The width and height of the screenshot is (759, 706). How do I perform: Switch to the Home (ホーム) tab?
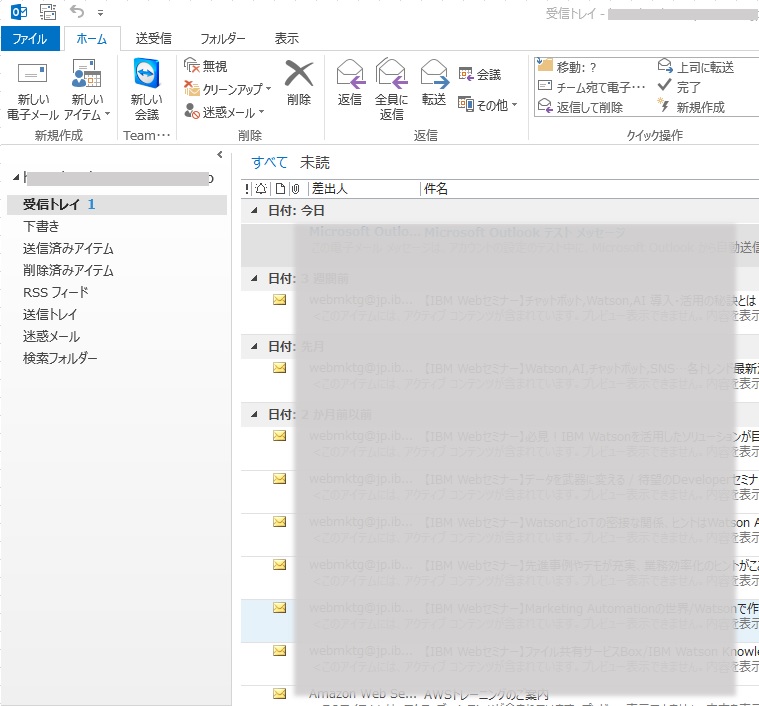click(x=91, y=38)
